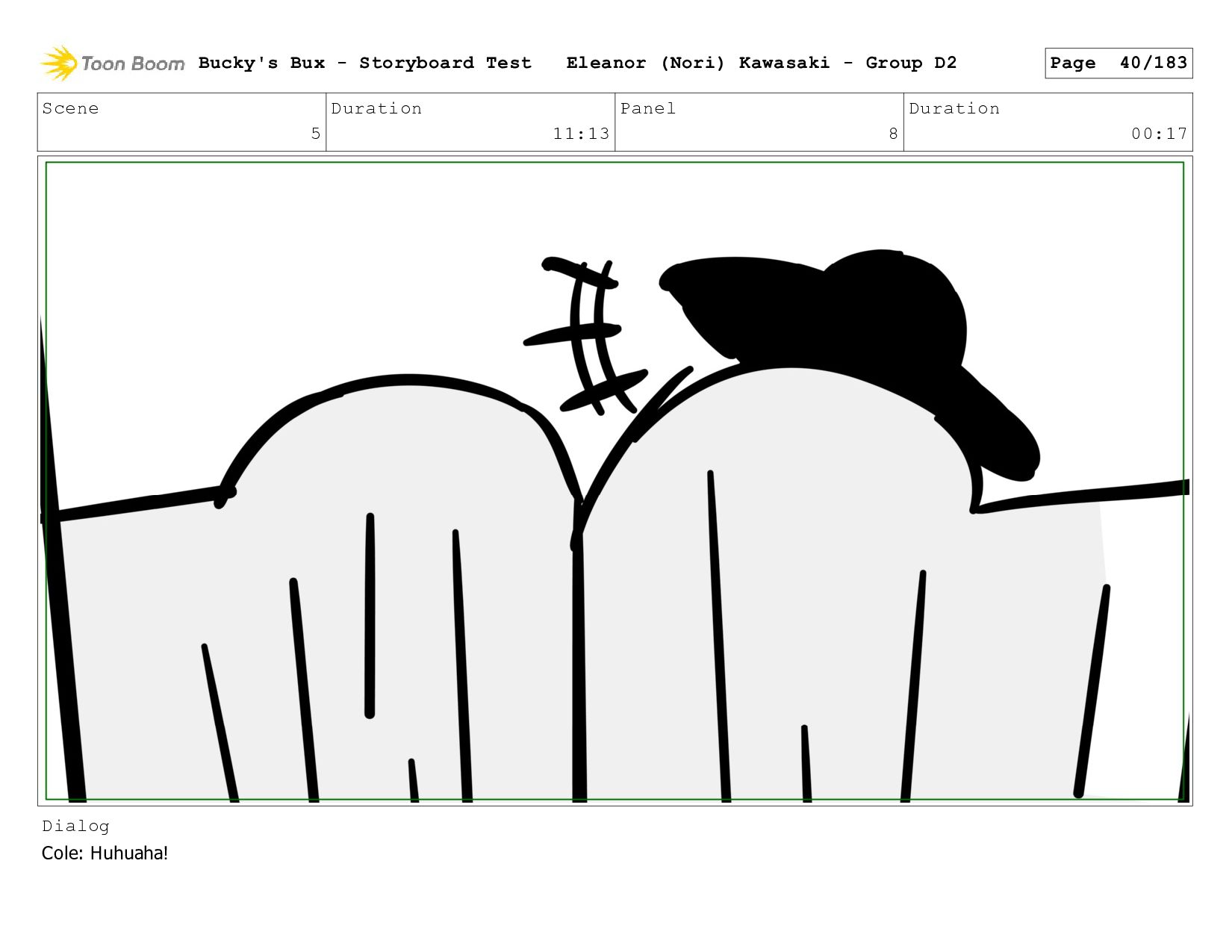Click author text "Eleanor (Nori) Kawasaki - Group D2"
Screen dimensions: 1232x952
coord(762,63)
